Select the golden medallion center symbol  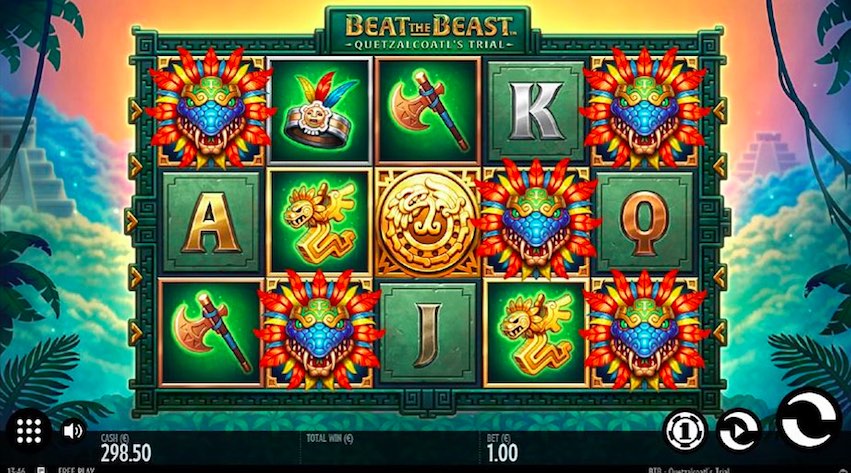click(427, 222)
